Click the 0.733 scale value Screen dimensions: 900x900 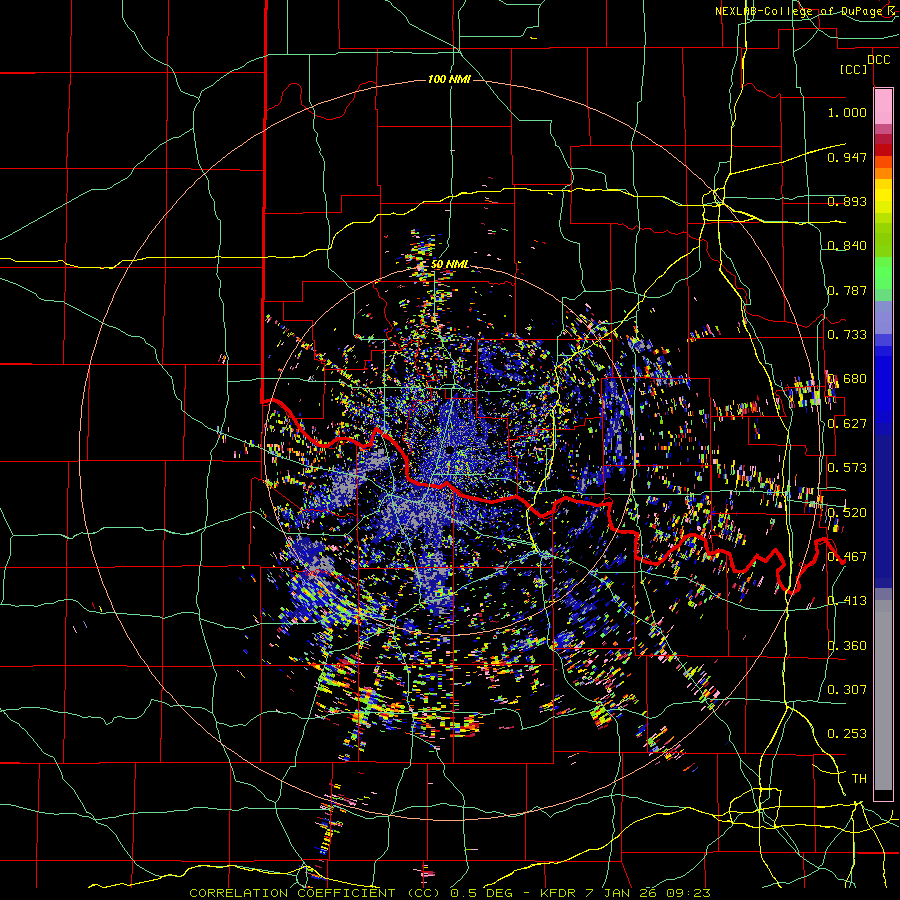847,335
